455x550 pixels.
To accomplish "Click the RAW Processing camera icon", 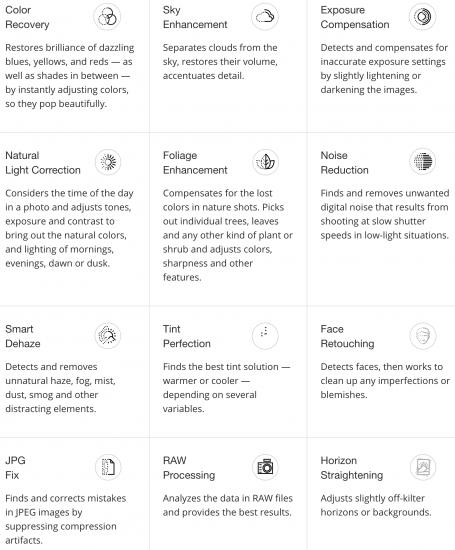I will click(x=265, y=467).
